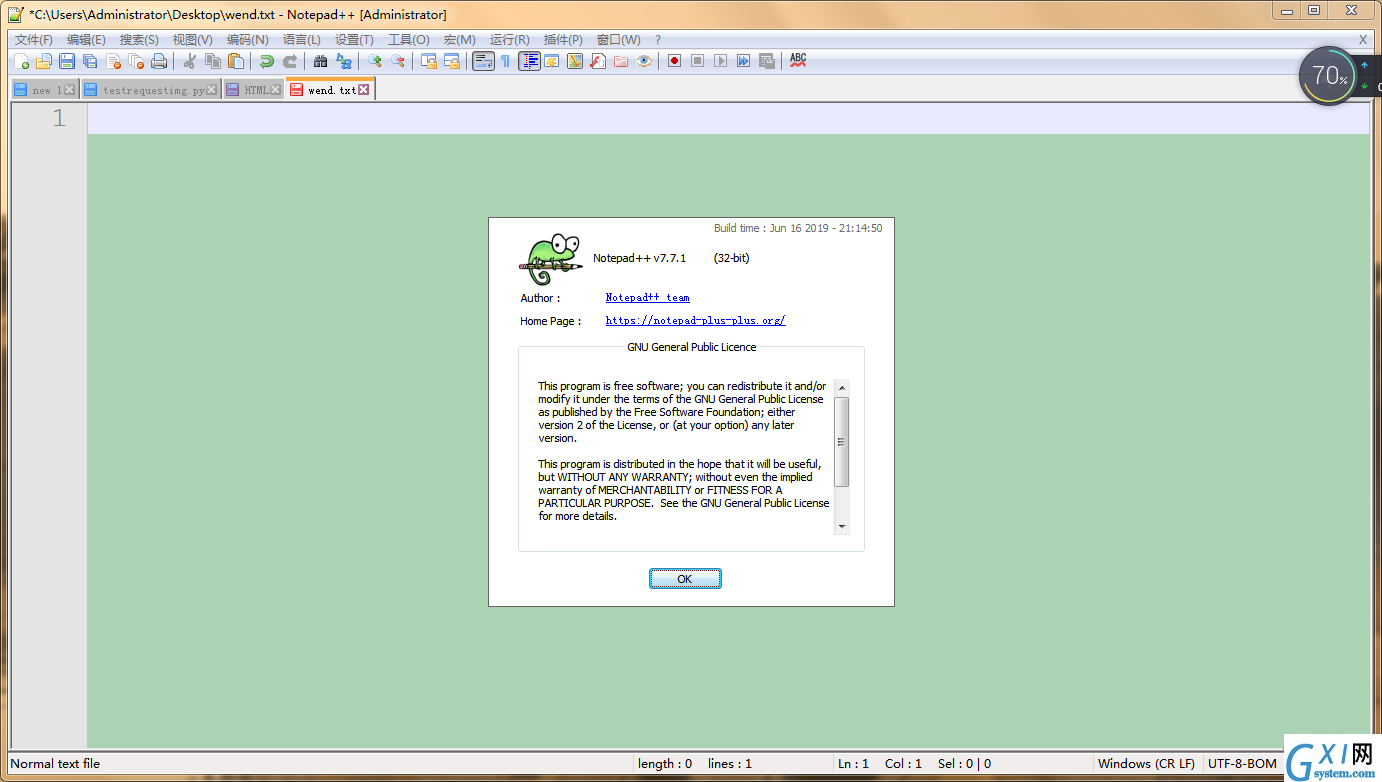1382x782 pixels.
Task: Click the Print toolbar icon
Action: click(x=159, y=61)
